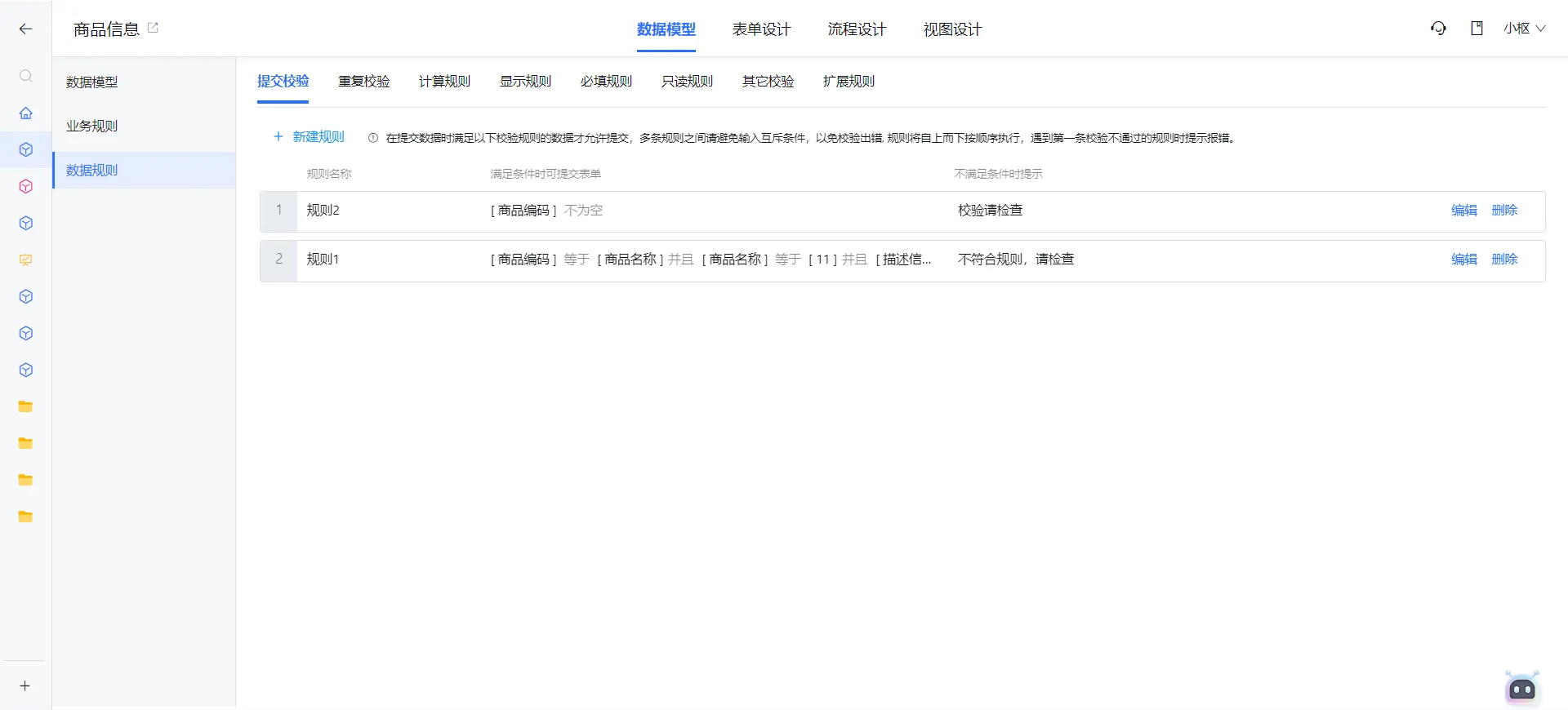This screenshot has width=1568, height=710.
Task: Open the search icon in the sidebar
Action: [25, 76]
